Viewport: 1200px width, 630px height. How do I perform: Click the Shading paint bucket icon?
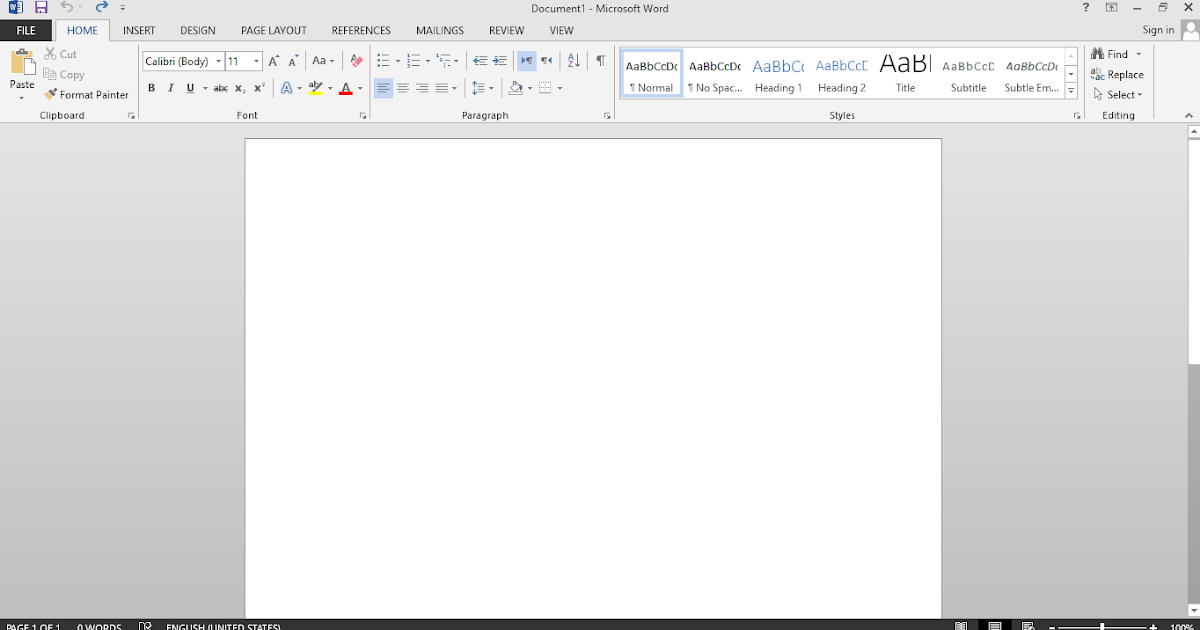click(x=515, y=88)
